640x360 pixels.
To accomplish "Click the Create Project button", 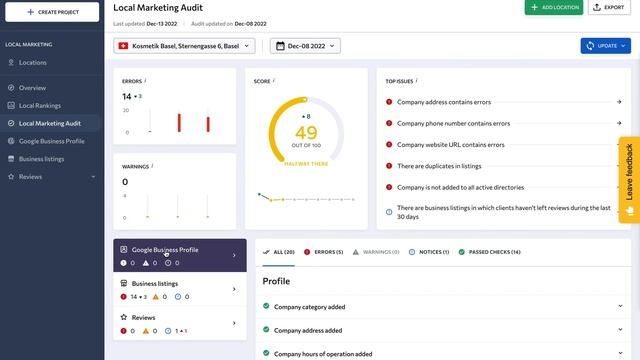I will point(52,12).
